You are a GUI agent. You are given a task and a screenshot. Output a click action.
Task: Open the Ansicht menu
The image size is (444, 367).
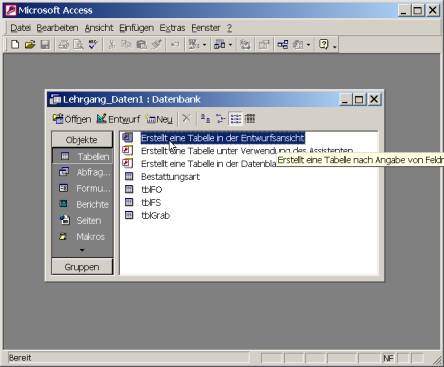[x=99, y=28]
